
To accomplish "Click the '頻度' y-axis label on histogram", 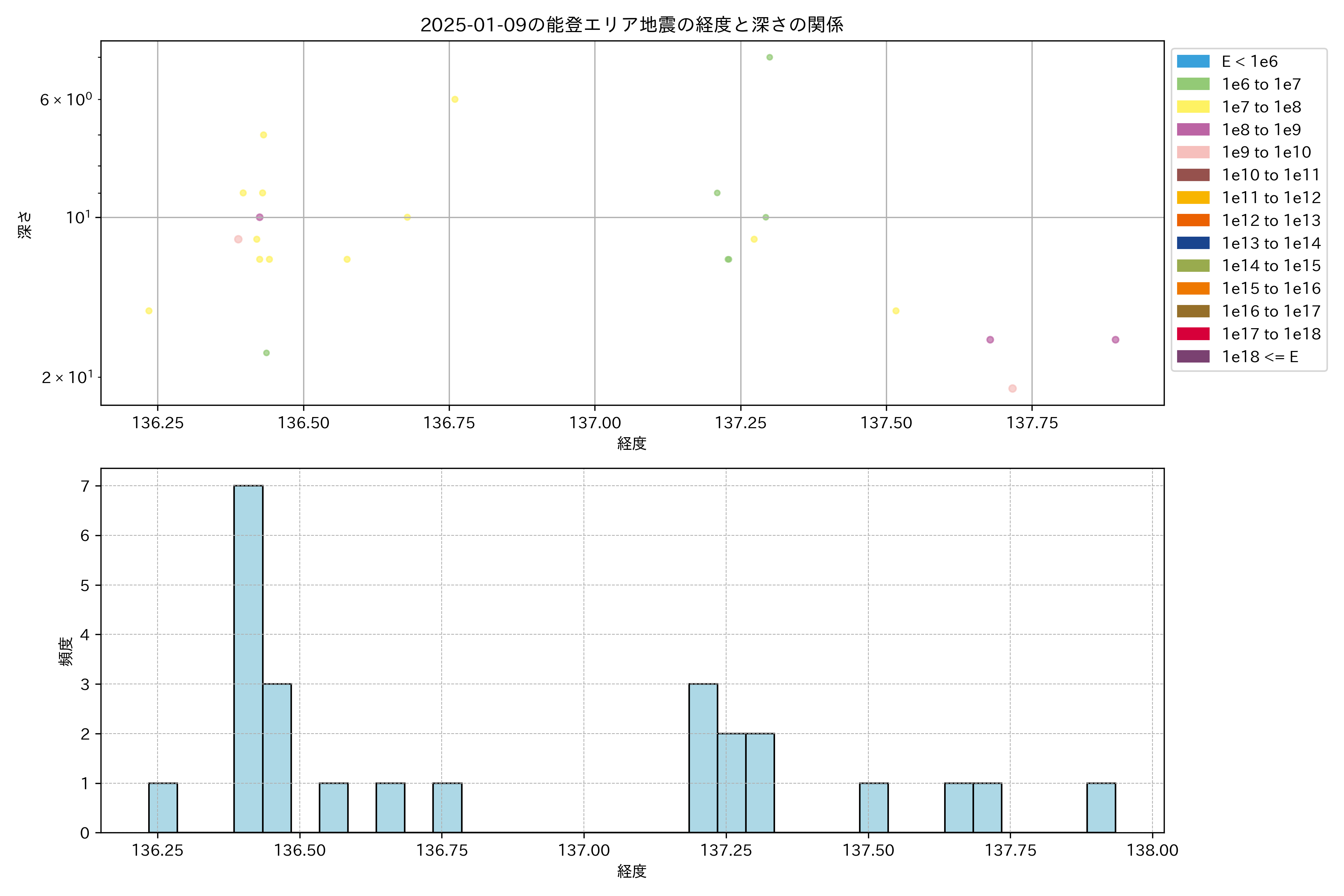I will (66, 651).
